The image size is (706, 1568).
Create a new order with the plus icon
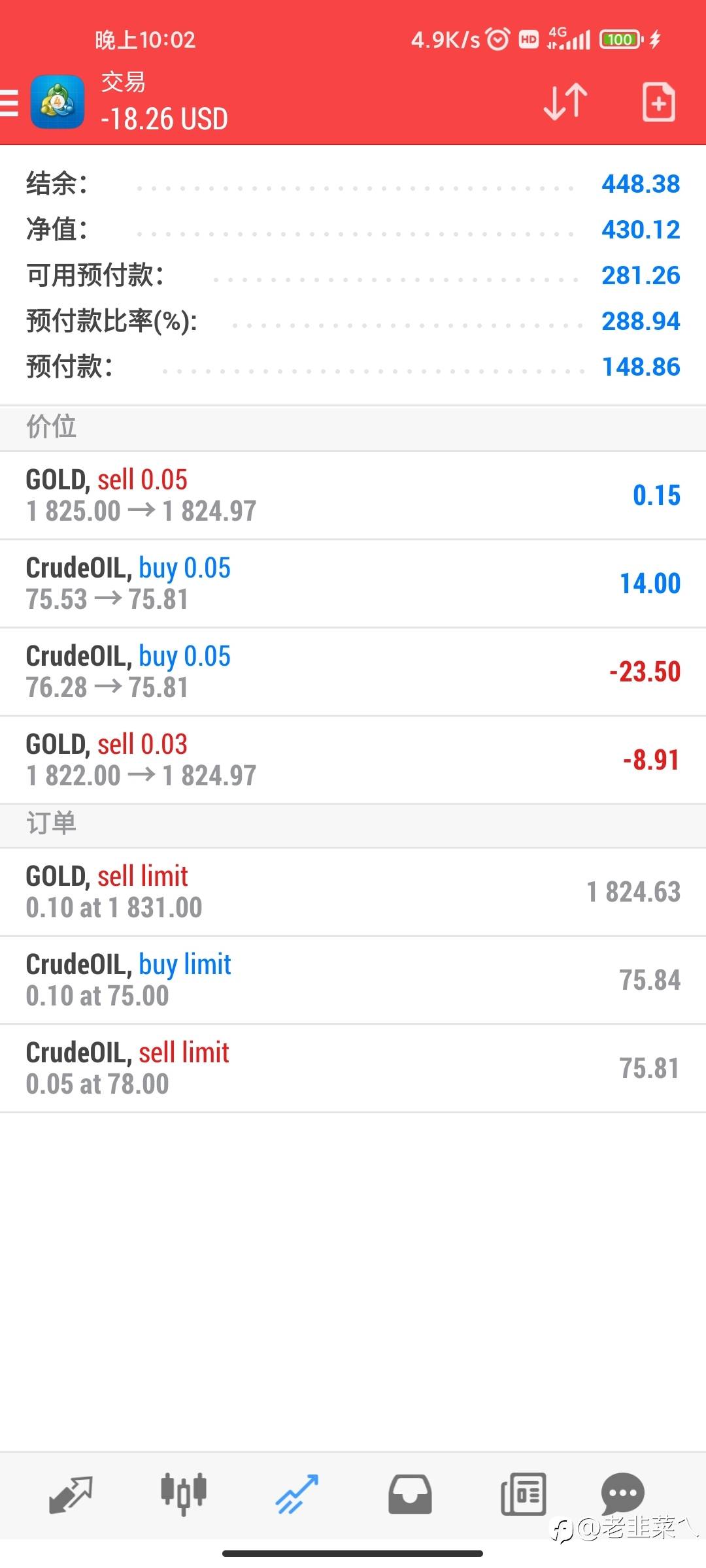click(x=658, y=102)
